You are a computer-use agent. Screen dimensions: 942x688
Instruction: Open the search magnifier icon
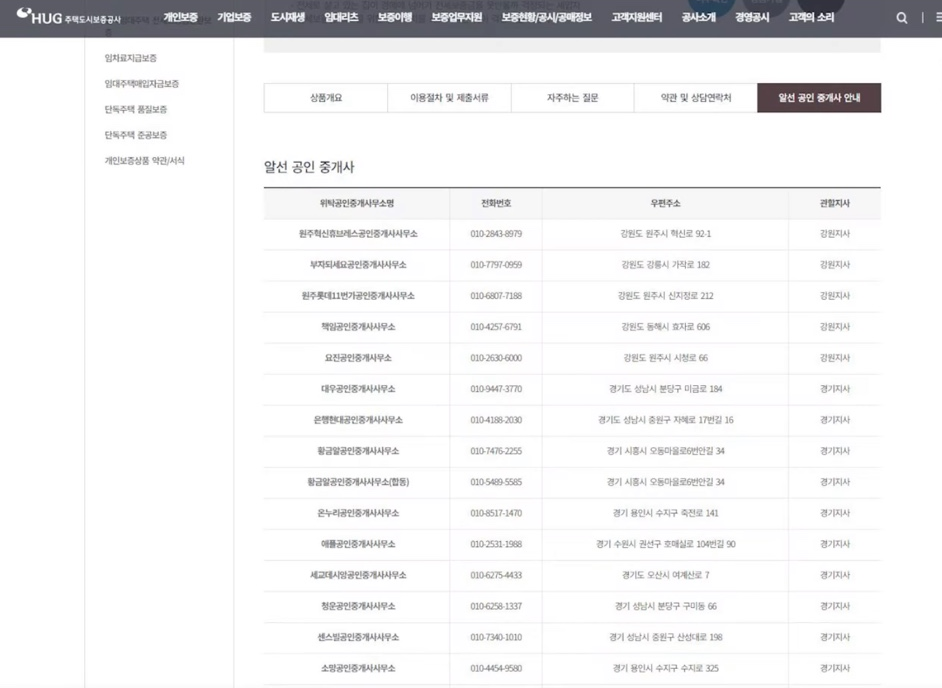click(x=902, y=18)
